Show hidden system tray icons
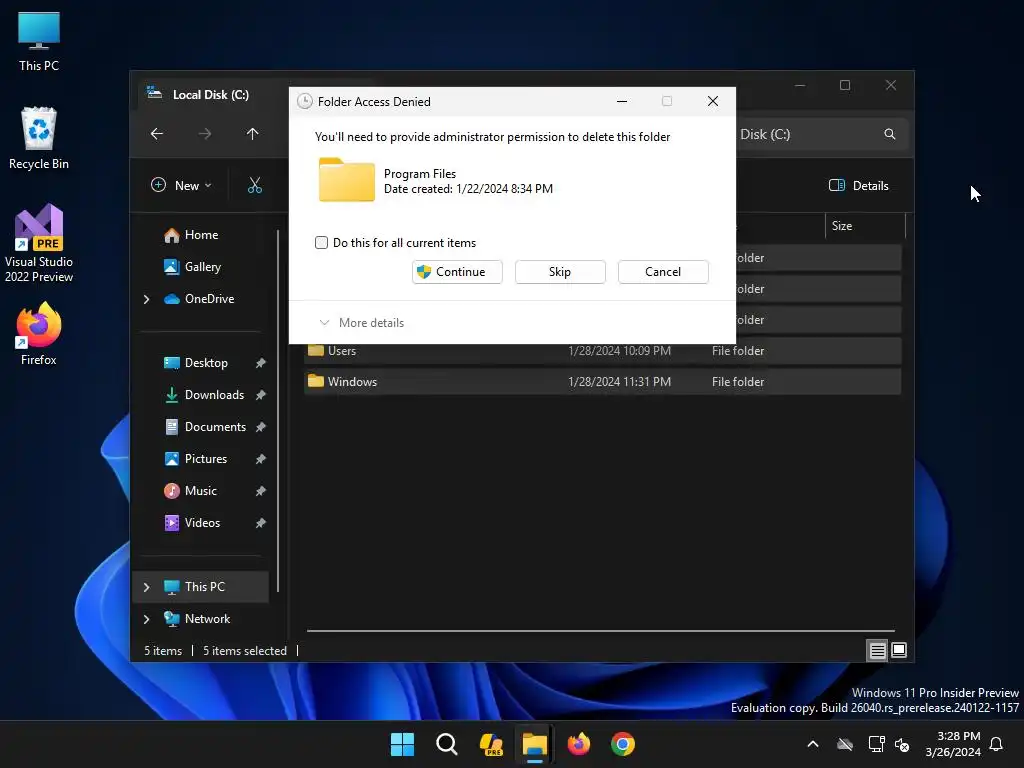The width and height of the screenshot is (1024, 768). tap(813, 744)
